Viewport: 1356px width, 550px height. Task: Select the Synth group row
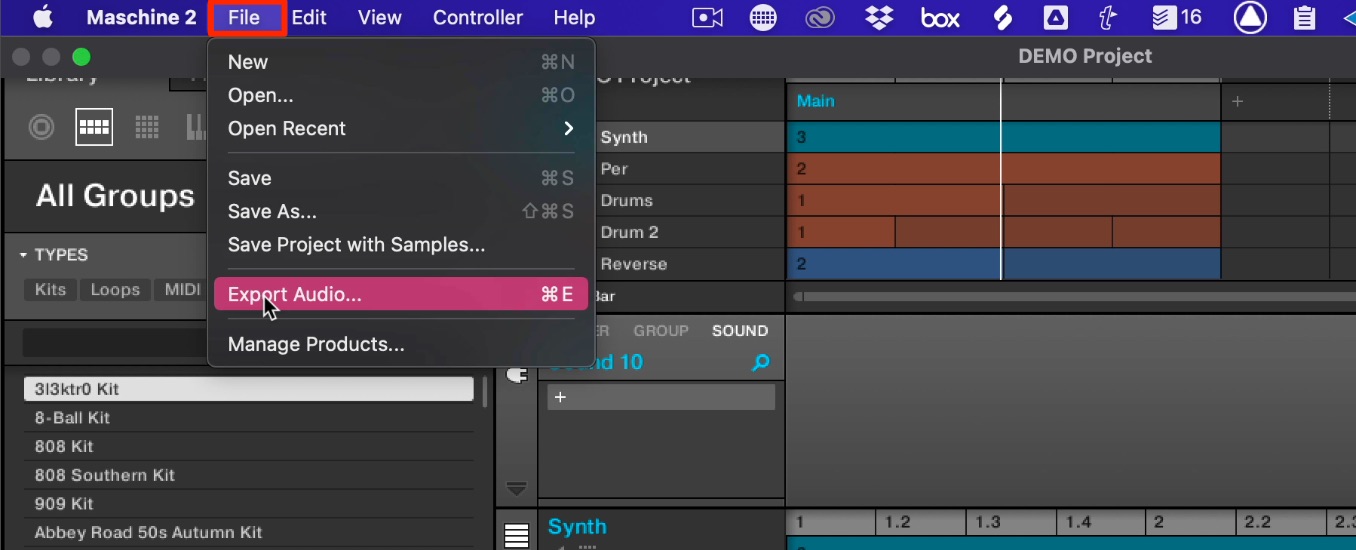[690, 137]
